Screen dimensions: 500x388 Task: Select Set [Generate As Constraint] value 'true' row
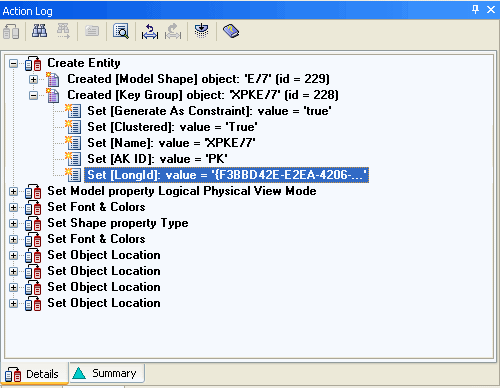pos(209,111)
